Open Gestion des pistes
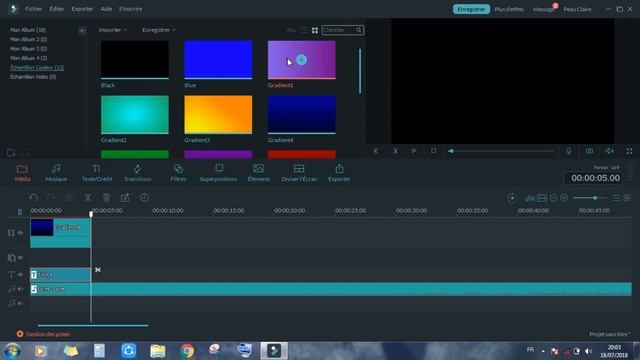 click(x=44, y=334)
